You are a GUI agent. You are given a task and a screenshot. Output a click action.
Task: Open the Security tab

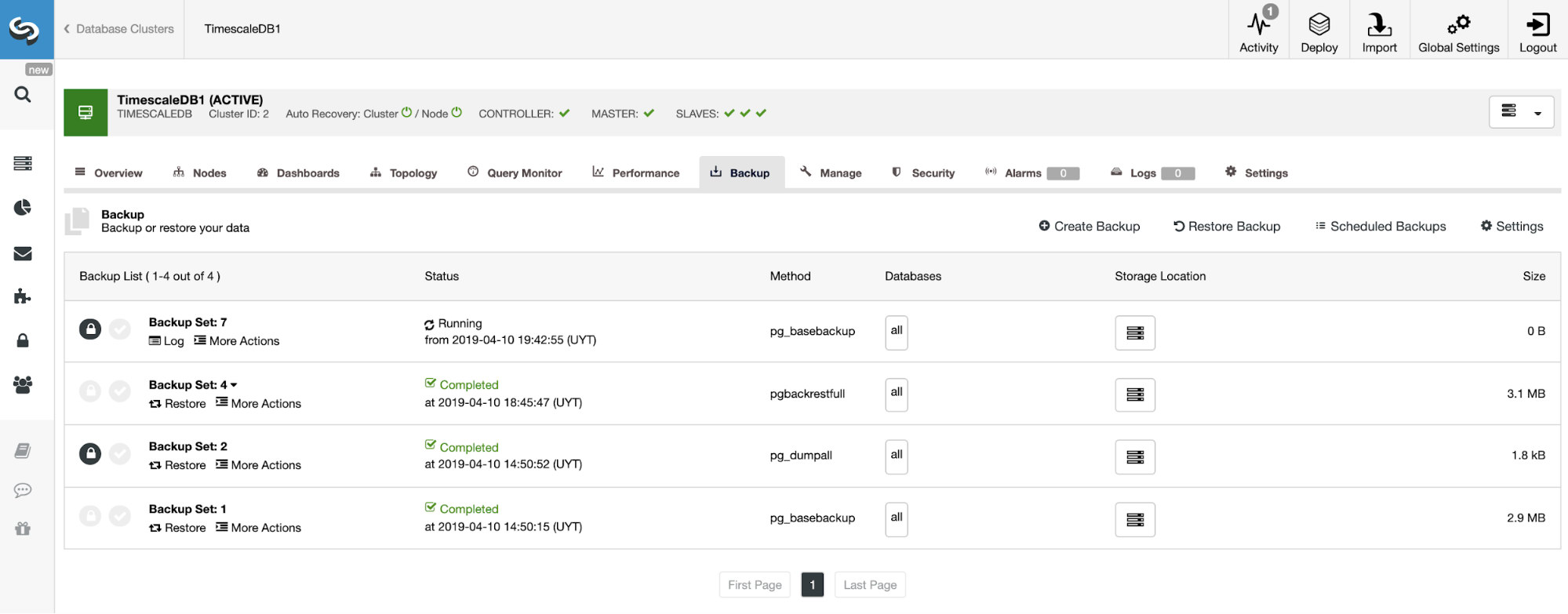tap(924, 173)
